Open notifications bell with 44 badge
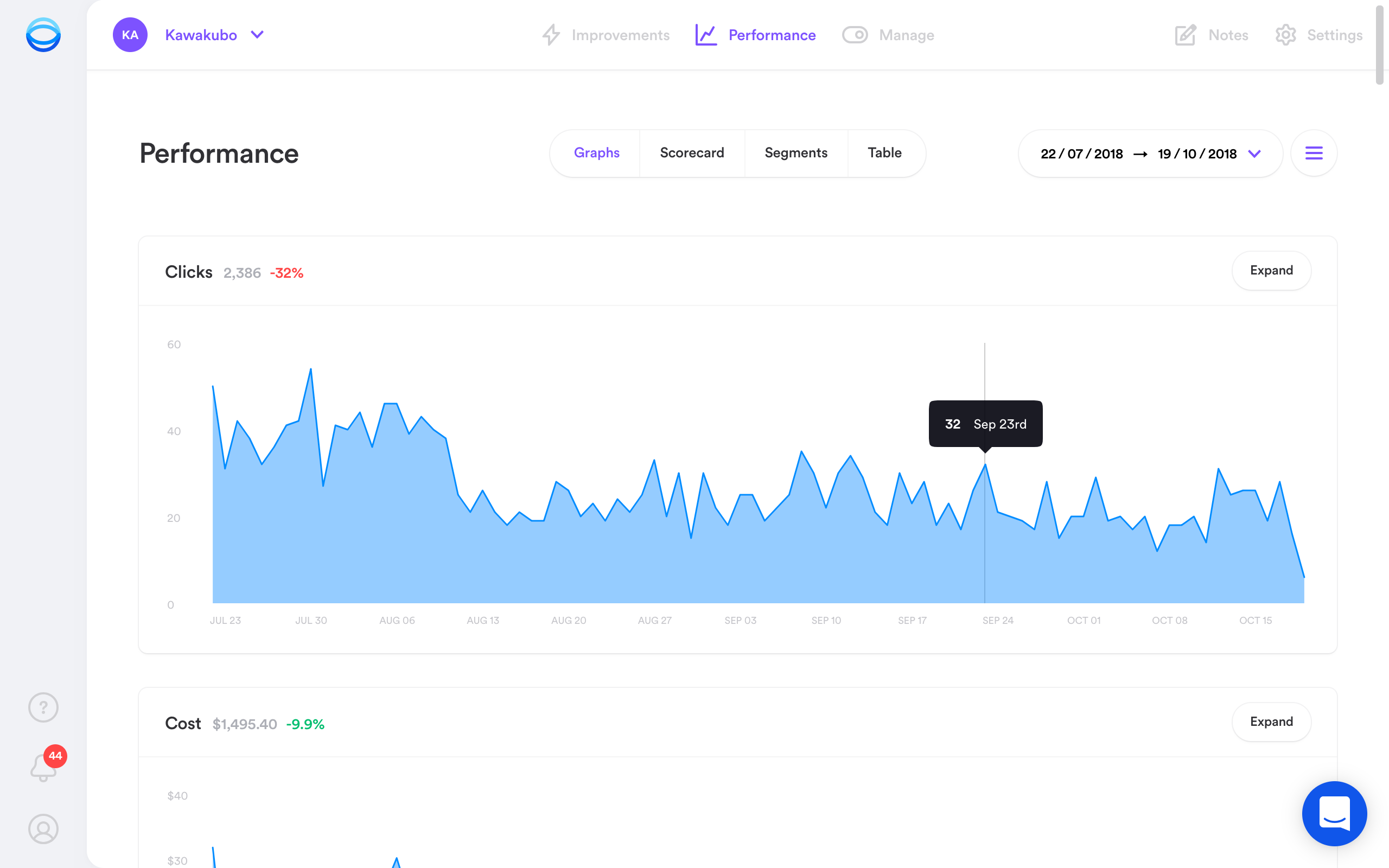Viewport: 1389px width, 868px height. tap(44, 768)
